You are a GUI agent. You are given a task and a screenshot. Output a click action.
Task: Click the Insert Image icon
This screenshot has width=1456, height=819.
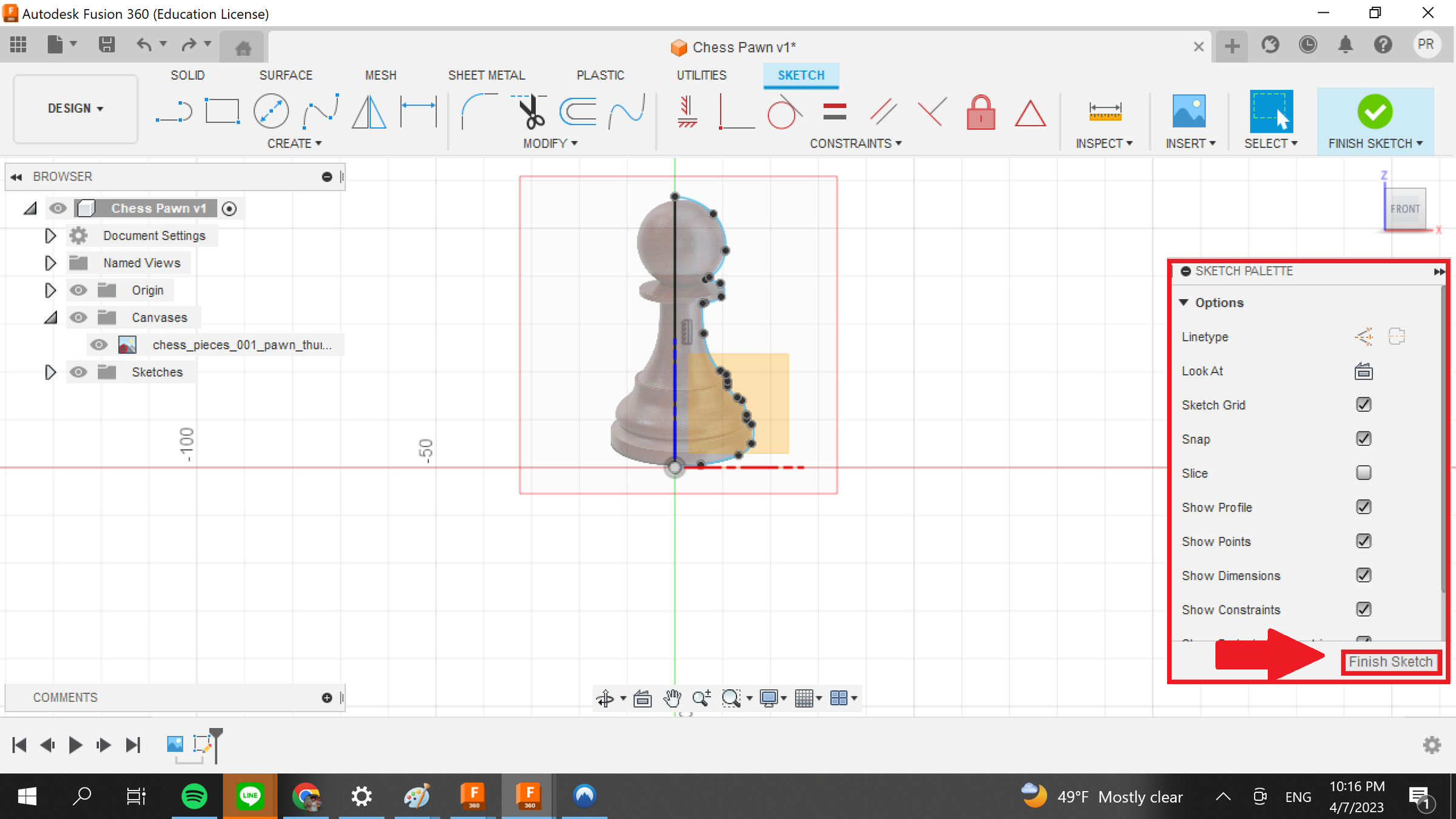(1188, 112)
